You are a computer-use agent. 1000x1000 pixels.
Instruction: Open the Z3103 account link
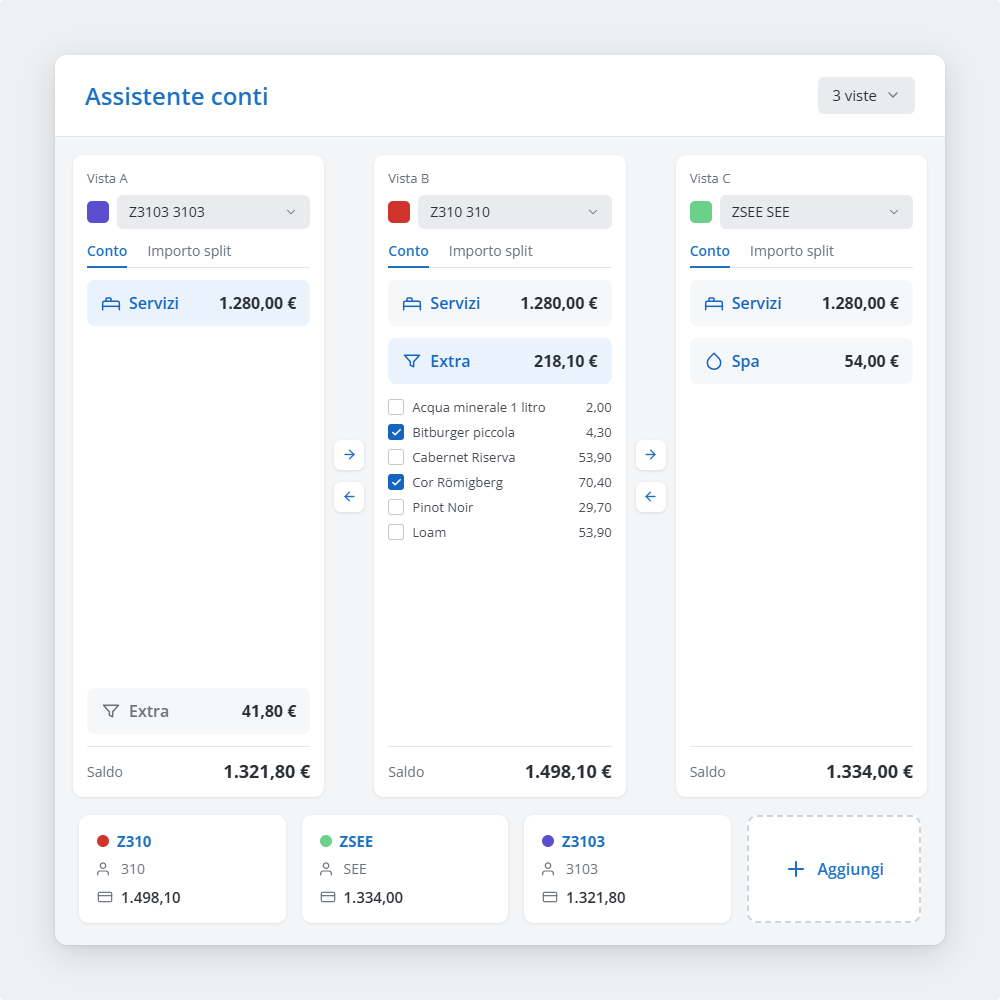[583, 842]
